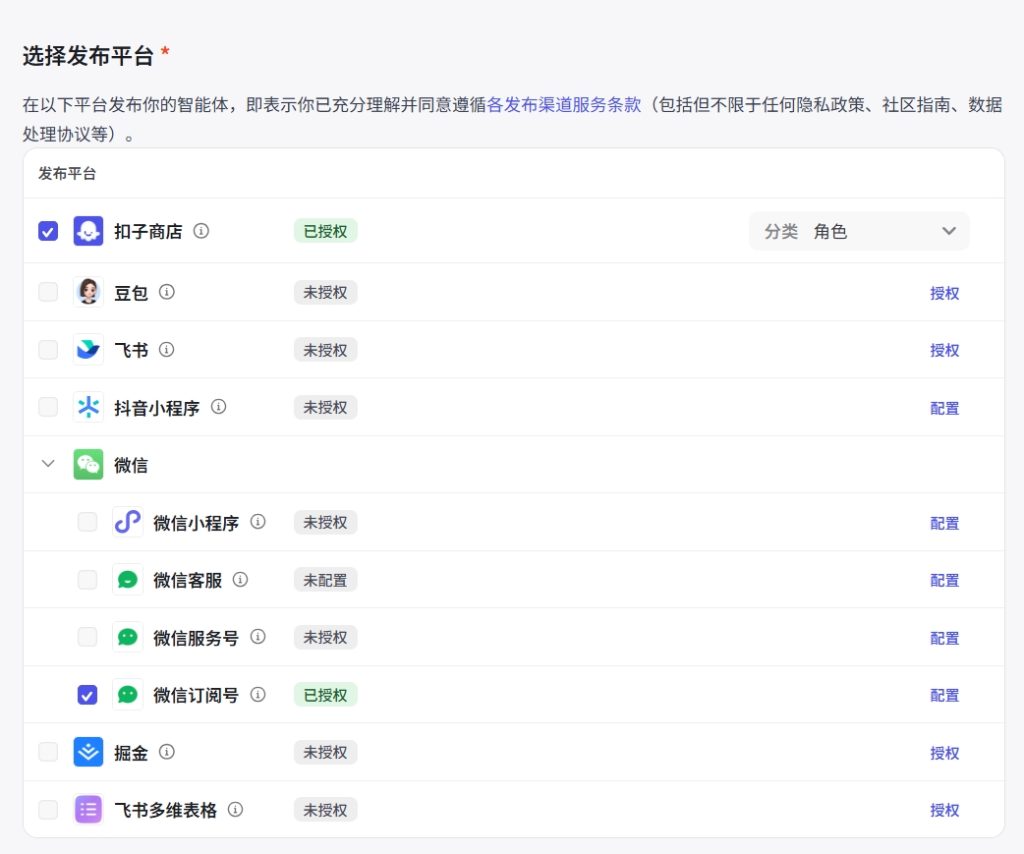
Task: Click the 微信服务号 logo icon
Action: tap(127, 637)
